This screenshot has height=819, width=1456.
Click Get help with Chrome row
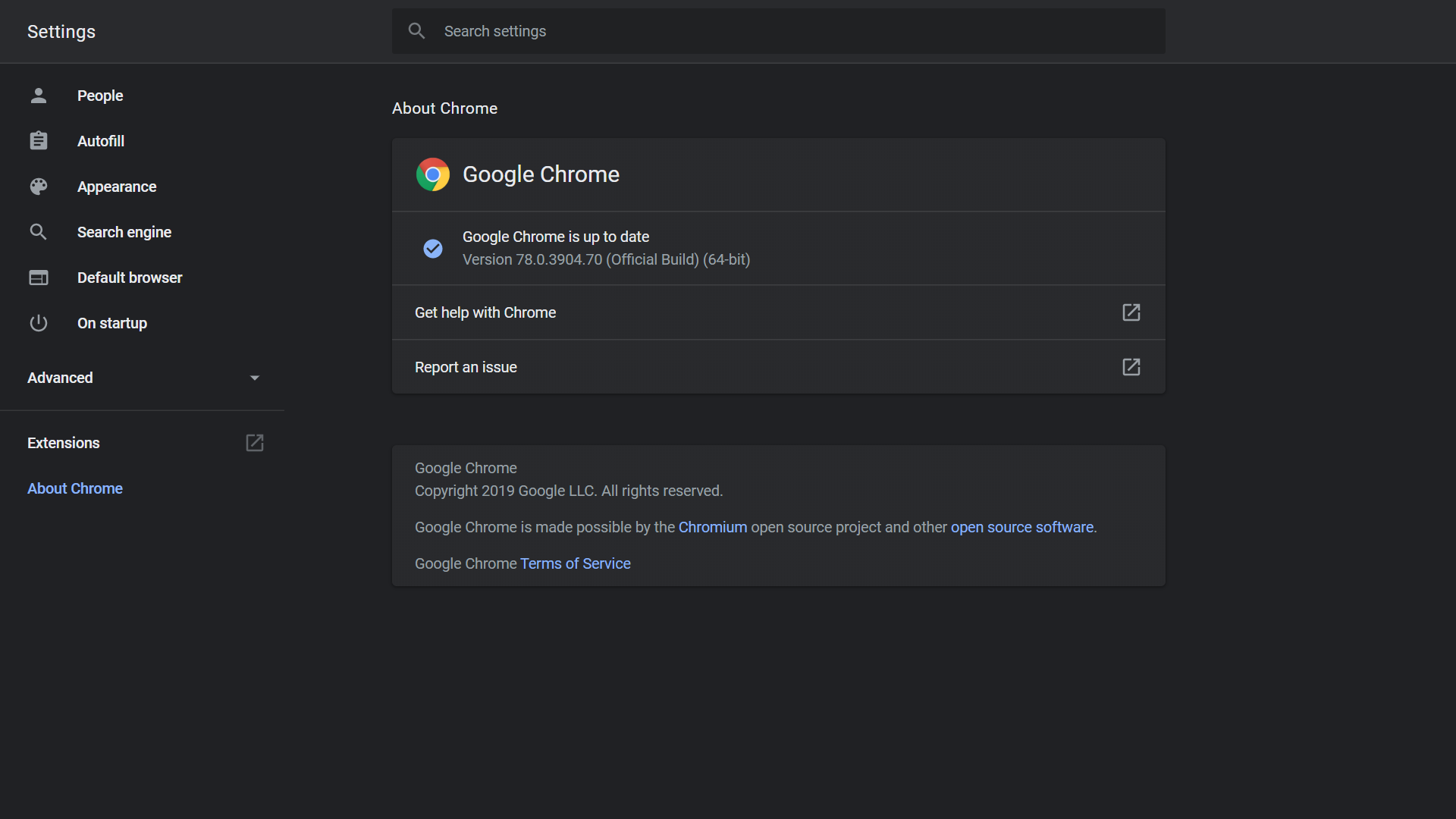click(779, 312)
